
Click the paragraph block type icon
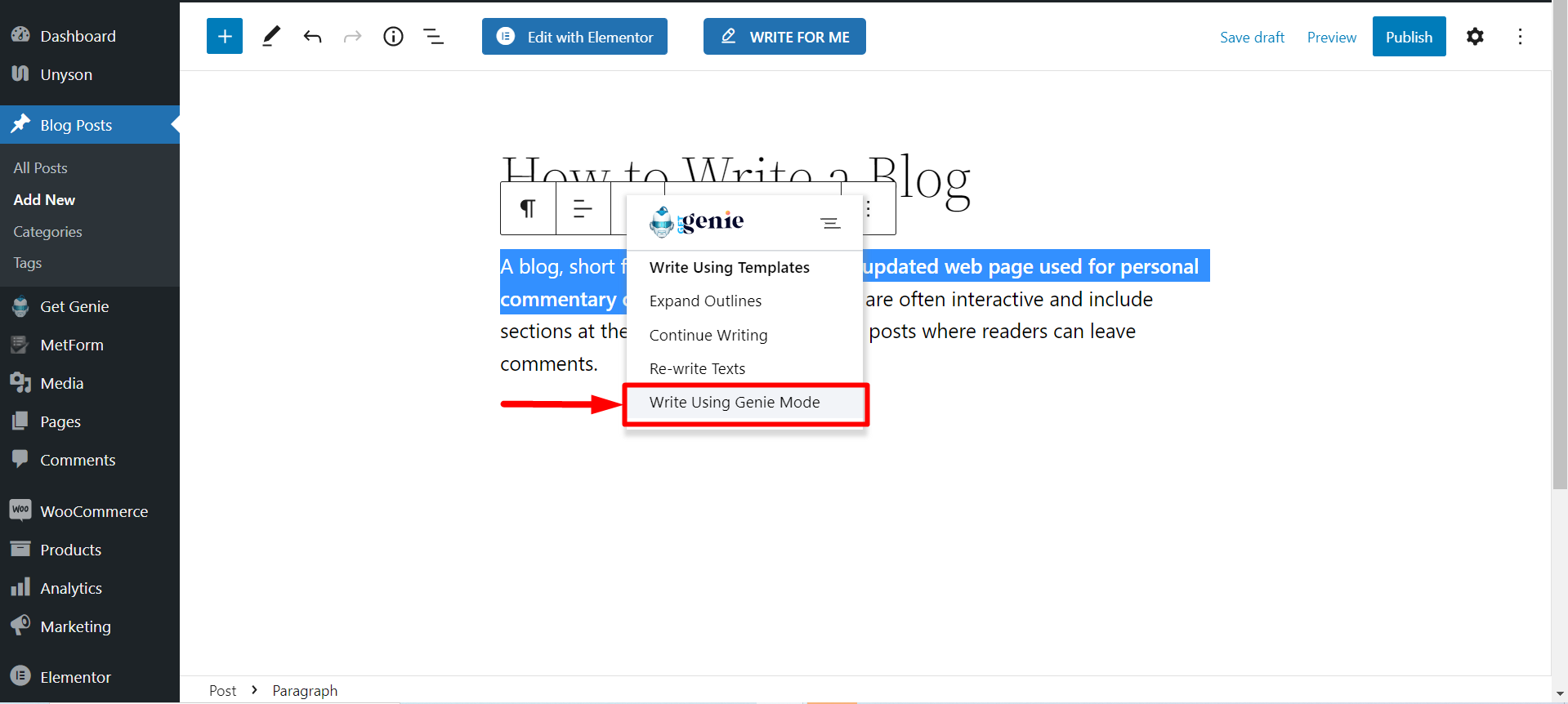click(528, 209)
